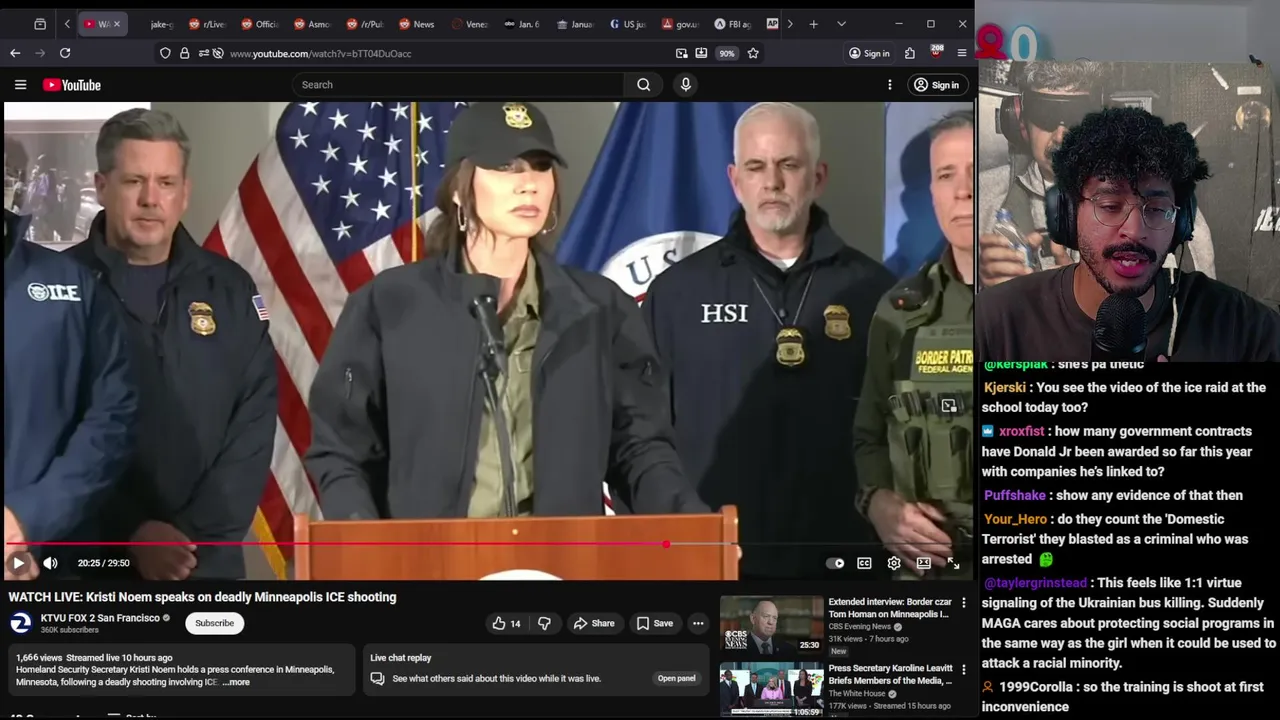Open Karoline Leavitt press briefing thumbnail
This screenshot has width=1280, height=720.
coord(772,689)
